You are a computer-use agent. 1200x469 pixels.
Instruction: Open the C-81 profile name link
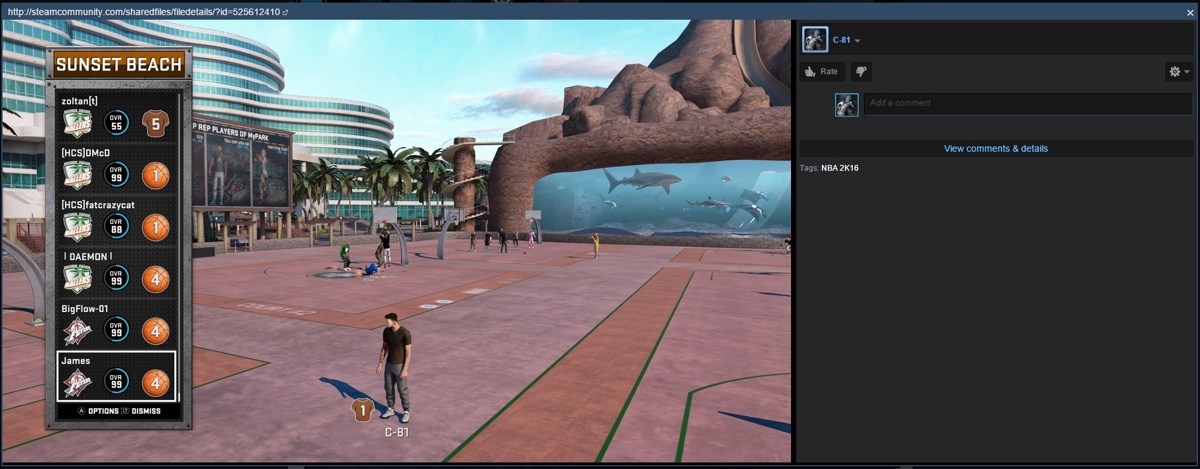click(841, 40)
